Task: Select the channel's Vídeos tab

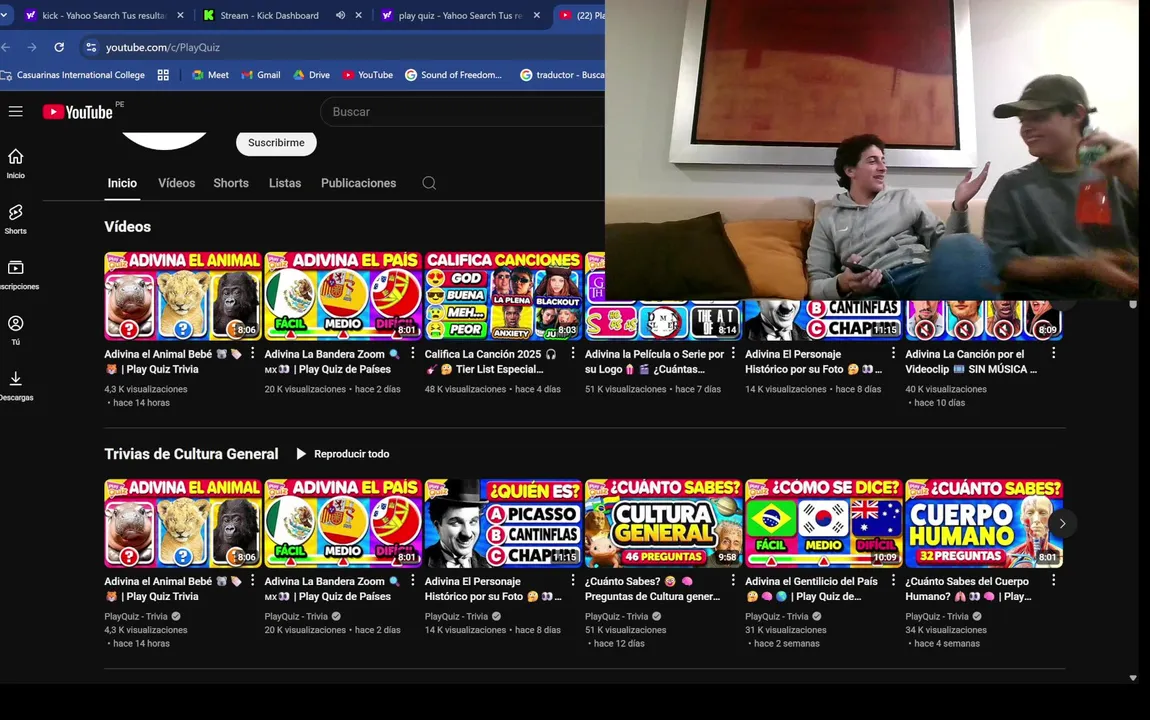Action: pyautogui.click(x=177, y=183)
